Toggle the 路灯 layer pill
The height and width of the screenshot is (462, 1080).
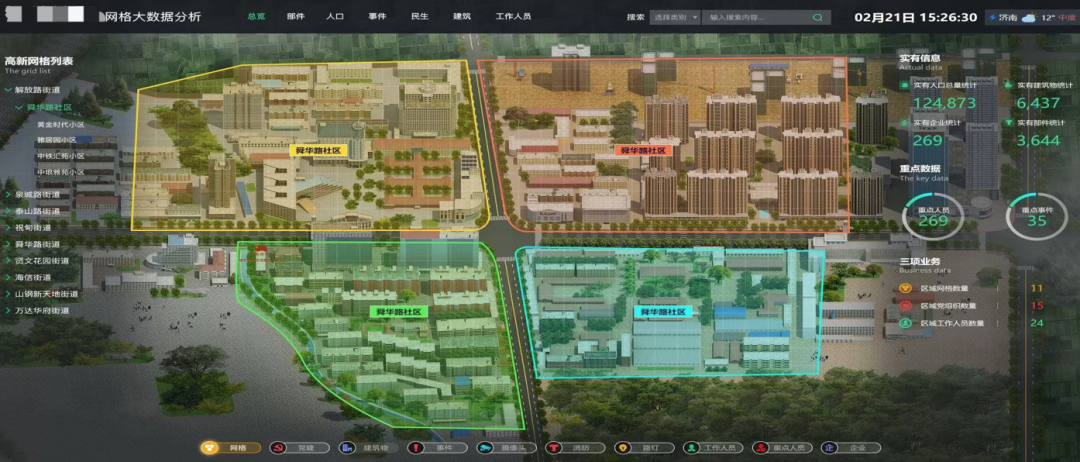point(644,448)
